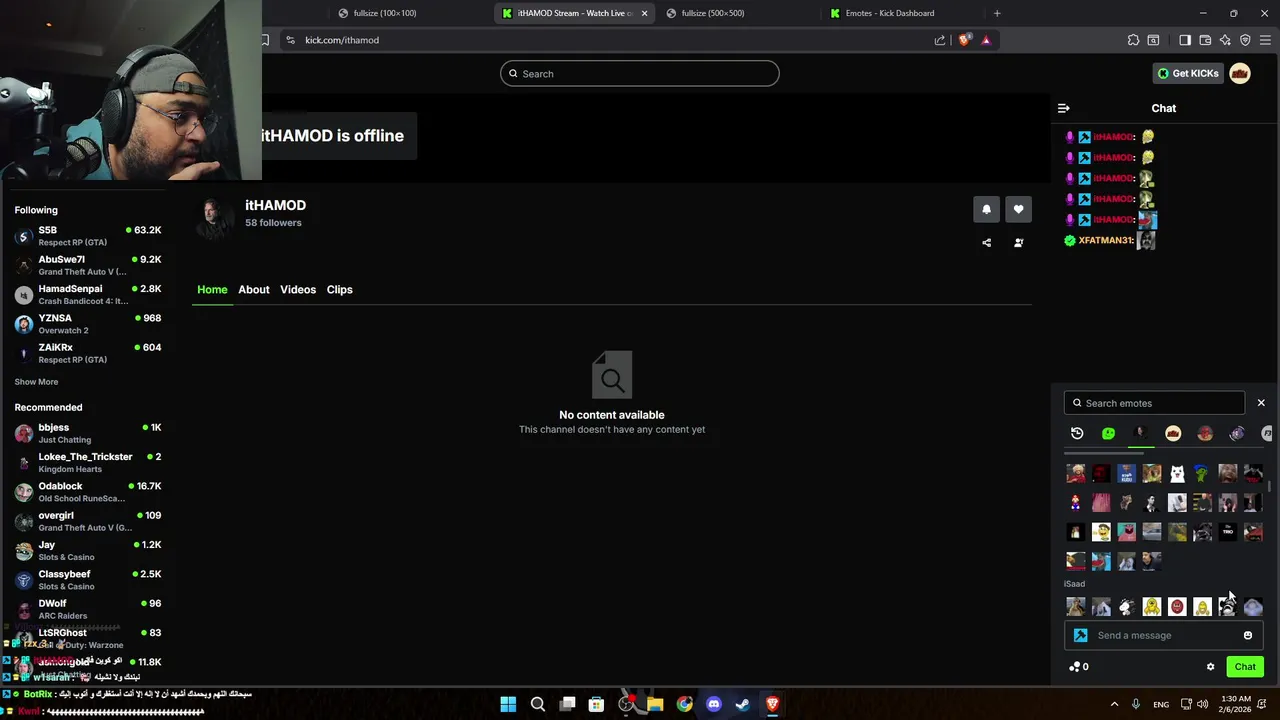Image resolution: width=1280 pixels, height=720 pixels.
Task: Open Steam from the taskbar
Action: click(743, 704)
